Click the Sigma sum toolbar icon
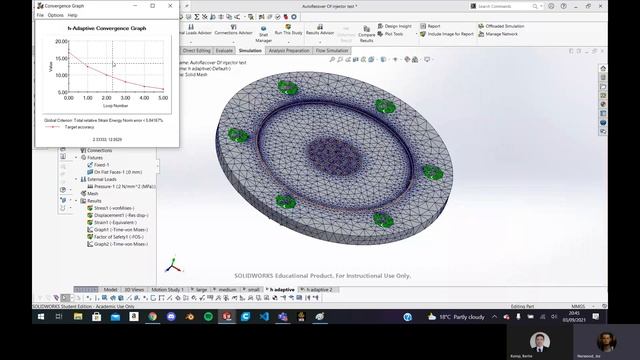 pos(197,17)
